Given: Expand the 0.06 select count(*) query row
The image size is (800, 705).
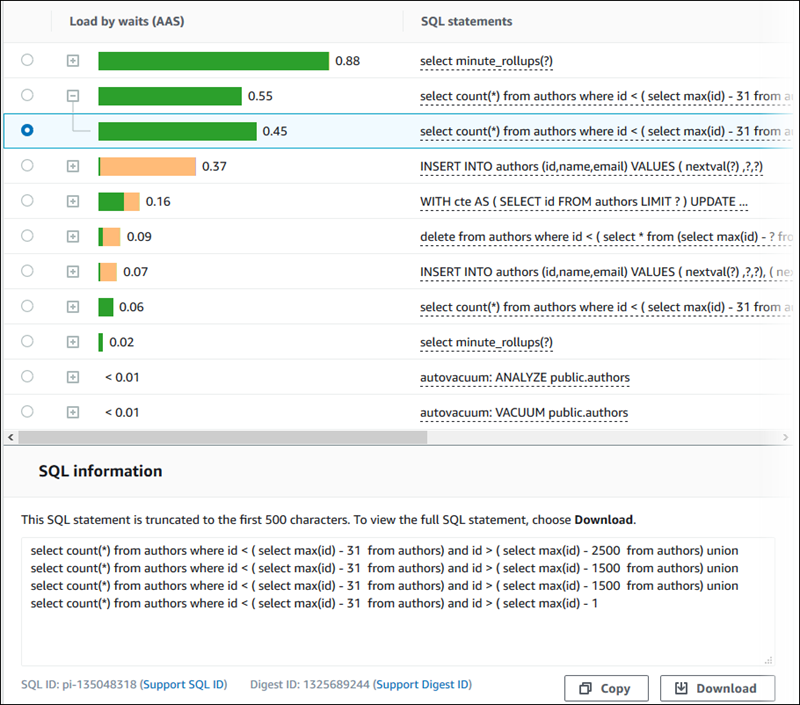Looking at the screenshot, I should [72, 307].
